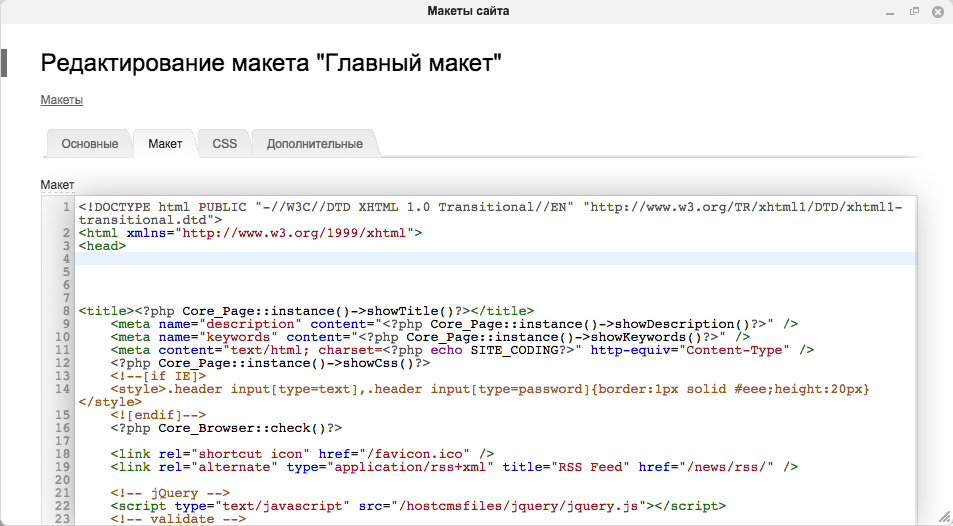This screenshot has width=953, height=526.
Task: Click the meta keywords line
Action: tap(430, 337)
